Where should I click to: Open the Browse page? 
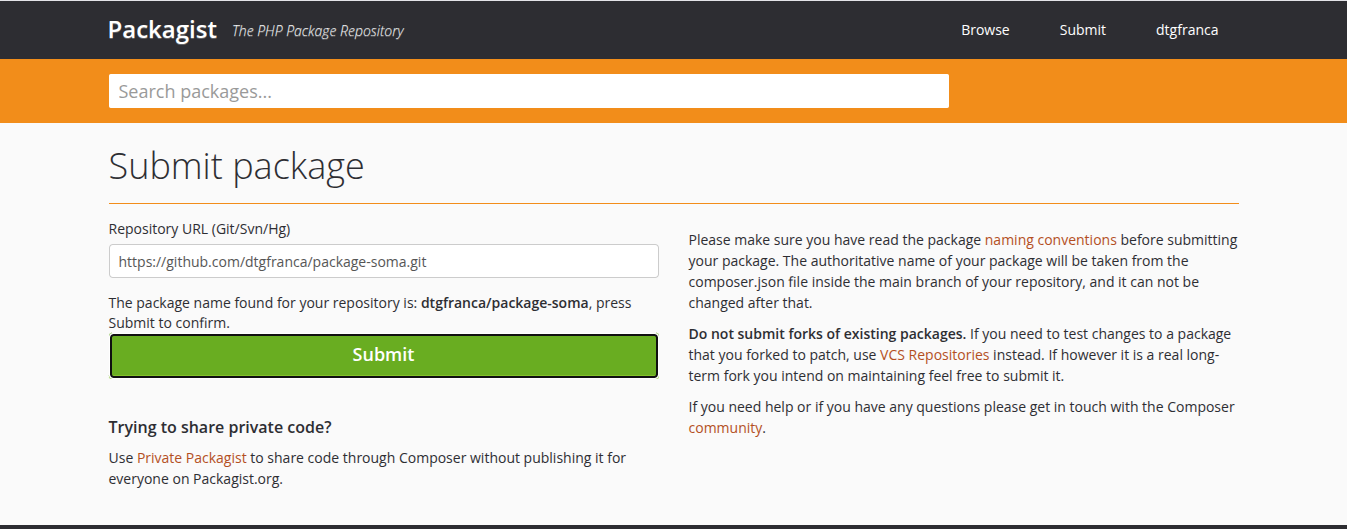coord(985,30)
